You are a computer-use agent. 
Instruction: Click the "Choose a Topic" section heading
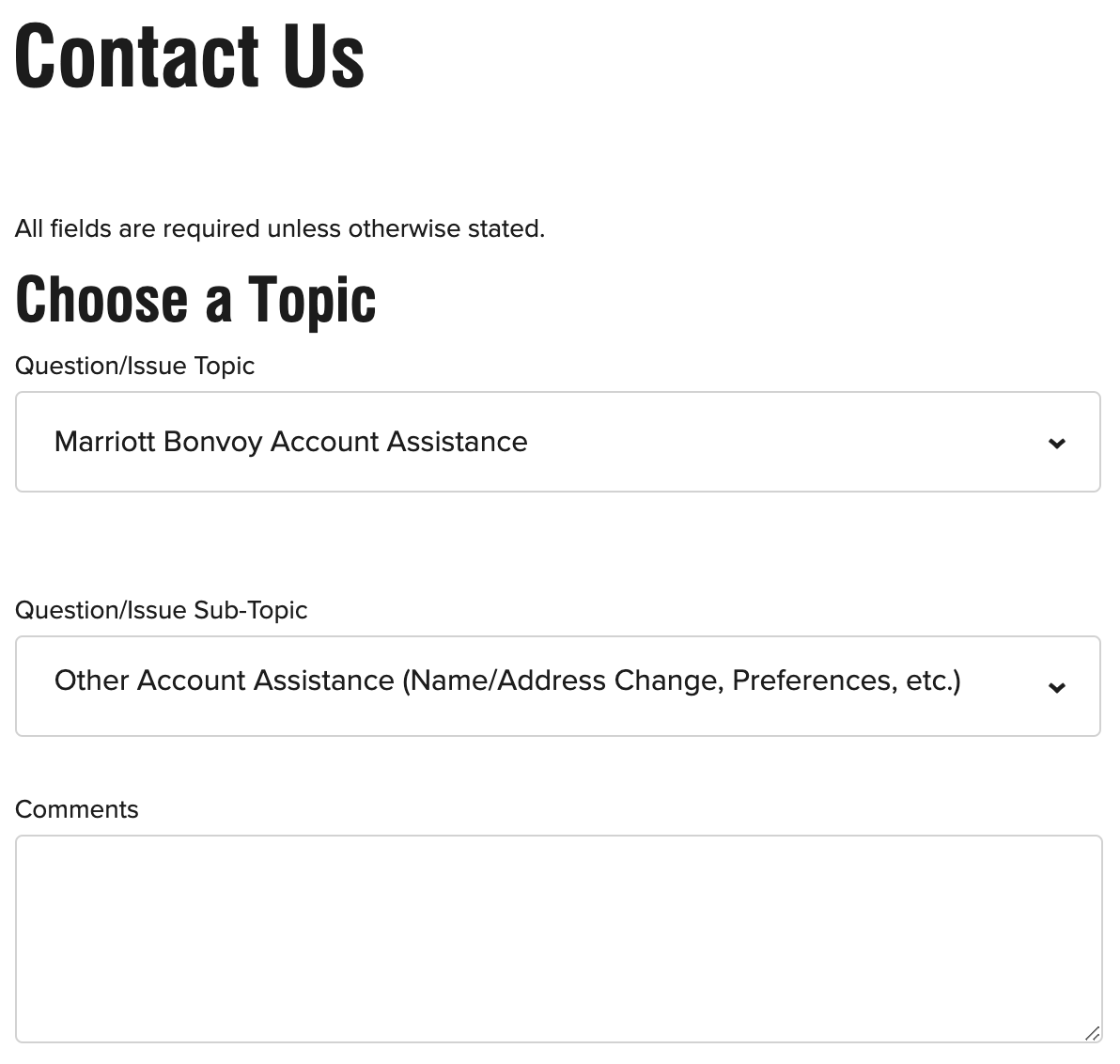[x=195, y=300]
